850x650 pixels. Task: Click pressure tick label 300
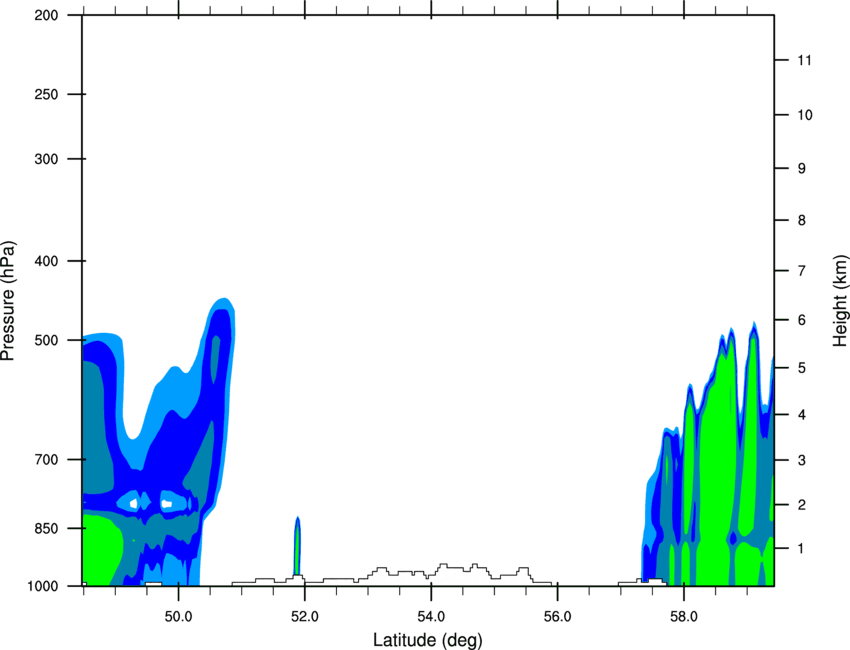(46, 159)
